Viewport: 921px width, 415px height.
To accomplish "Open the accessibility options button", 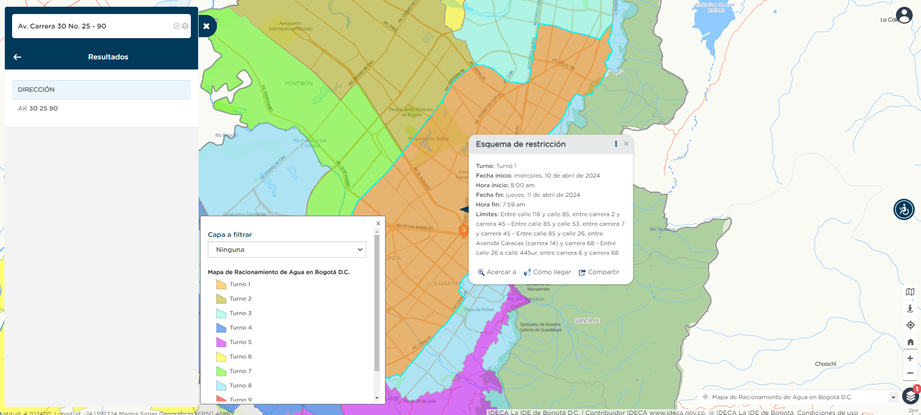I will point(903,209).
